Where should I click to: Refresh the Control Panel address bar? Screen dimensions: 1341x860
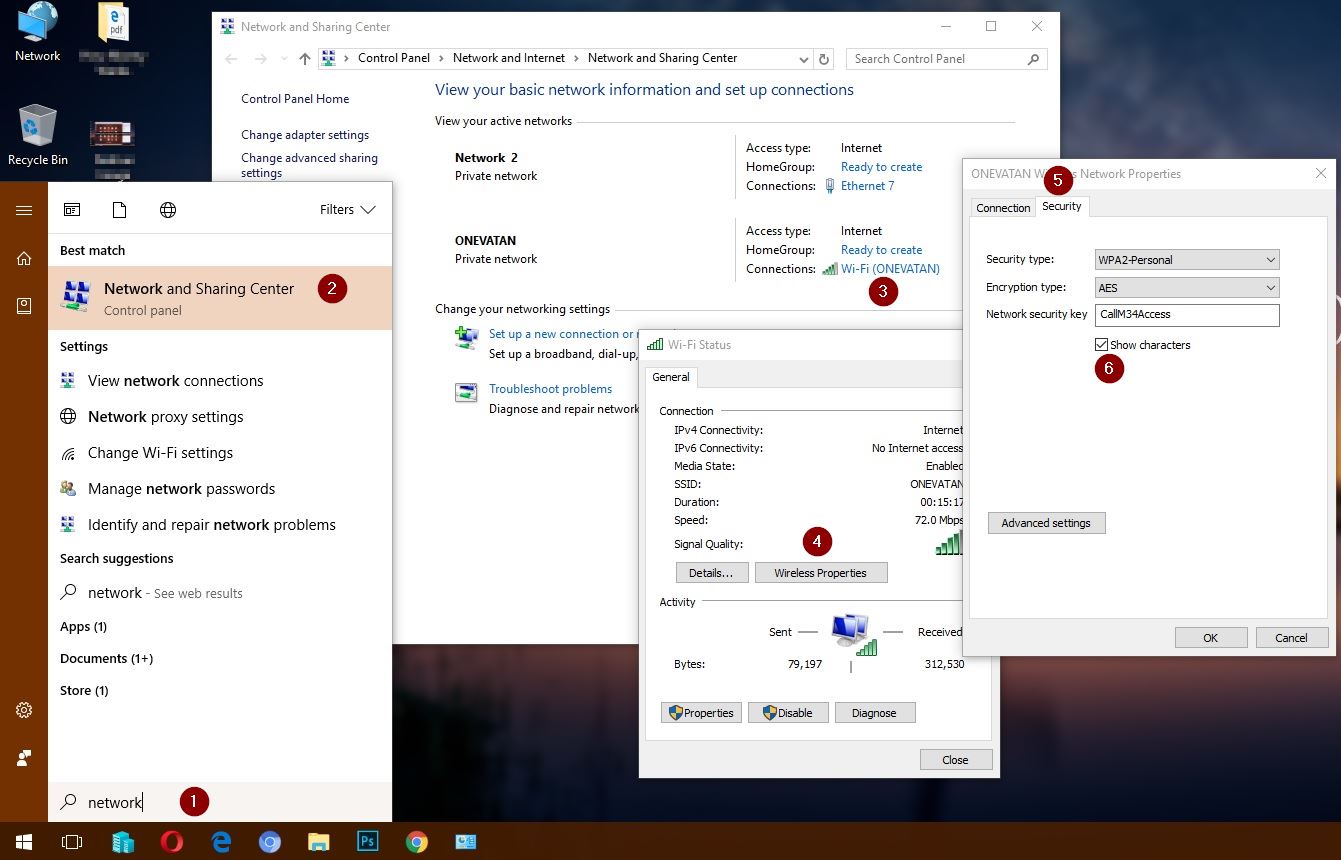pyautogui.click(x=824, y=59)
